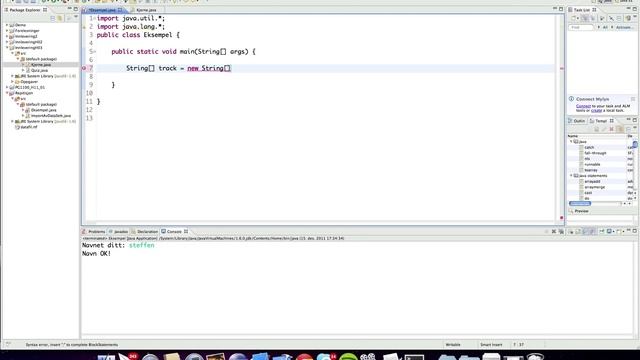Collapse the Repetisjon project
640x360 pixels.
click(7, 93)
